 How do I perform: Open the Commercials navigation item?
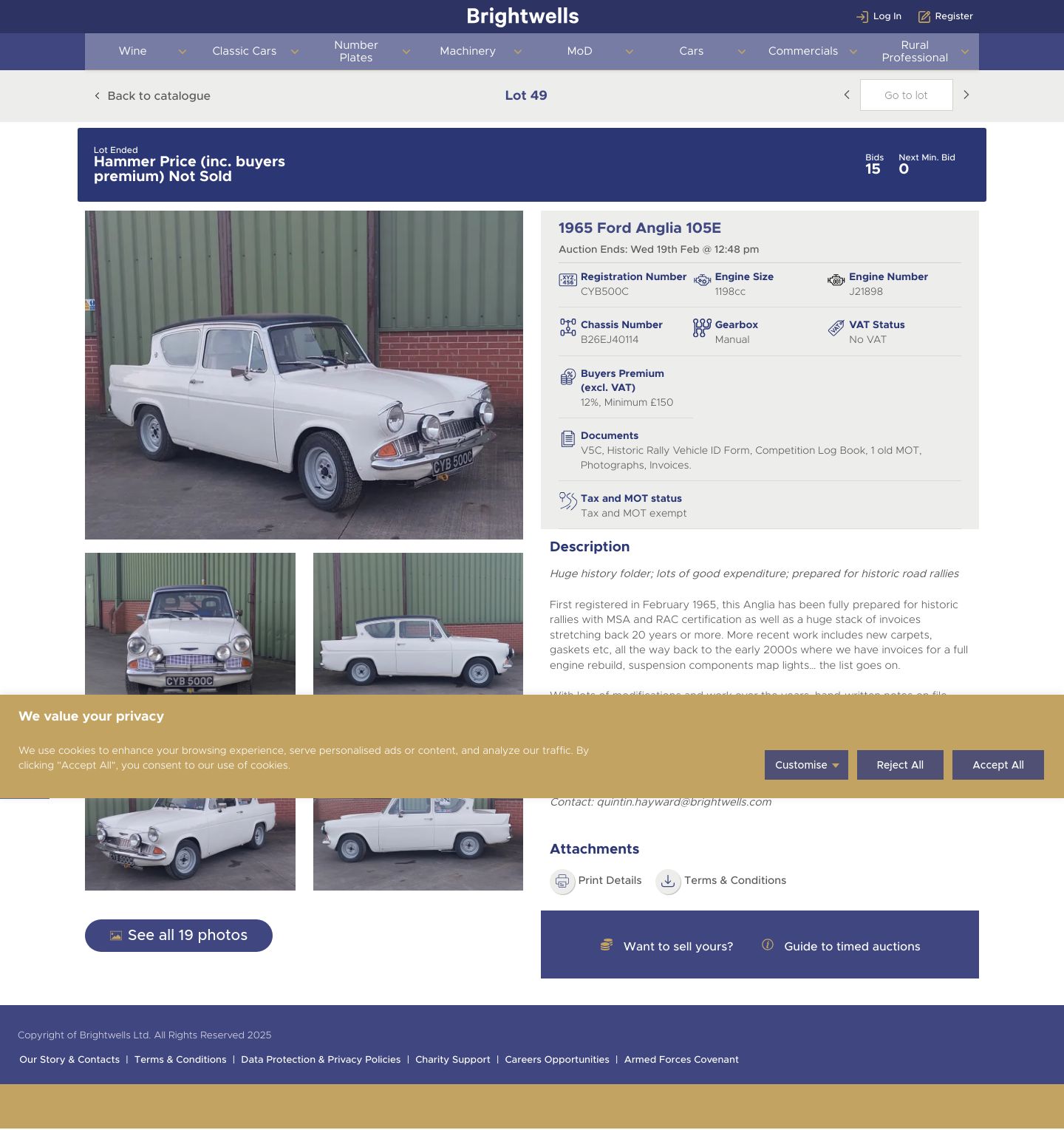(802, 51)
